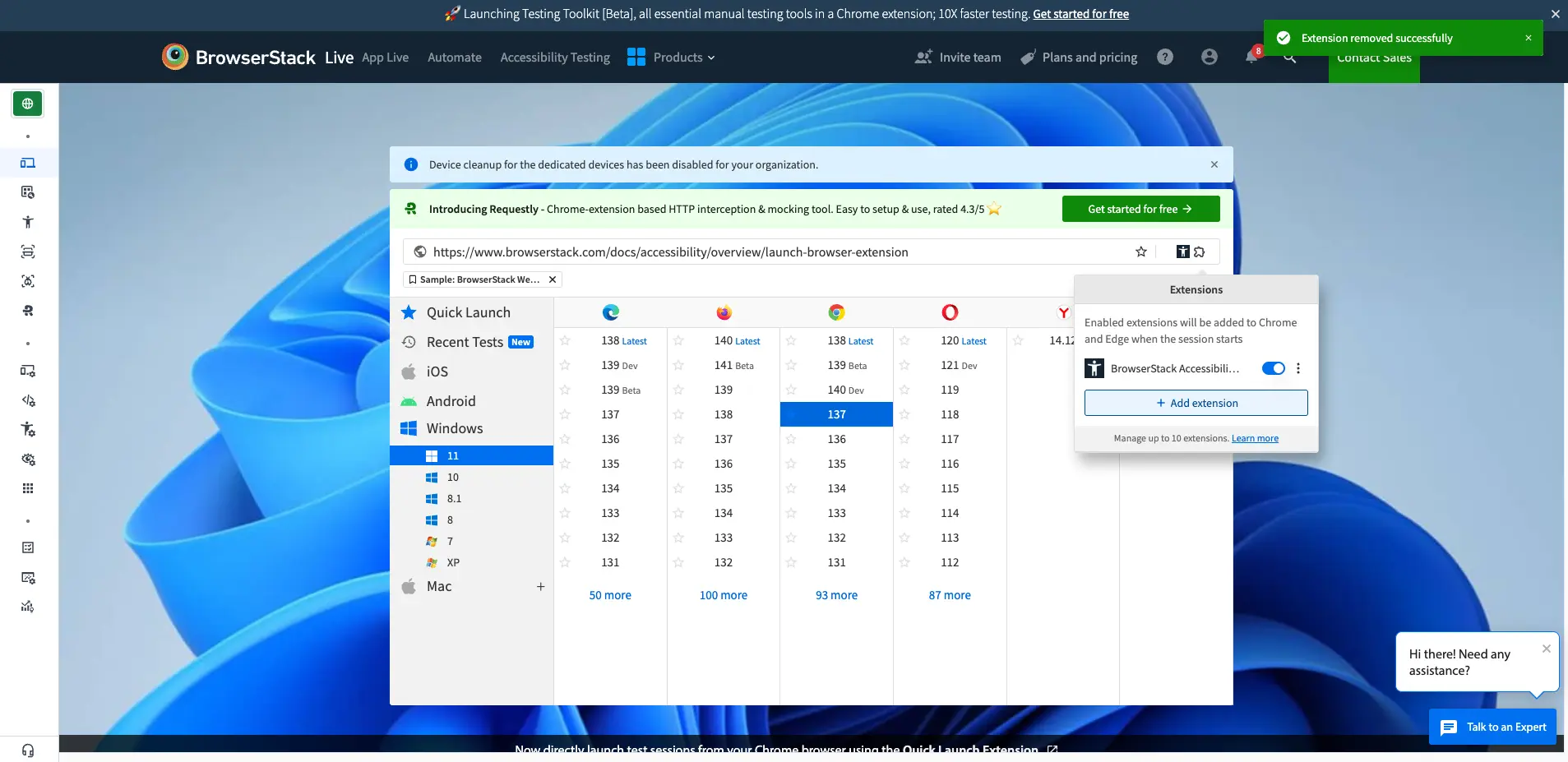Viewport: 1568px width, 762px height.
Task: Close the top announcement banner
Action: point(1555,14)
